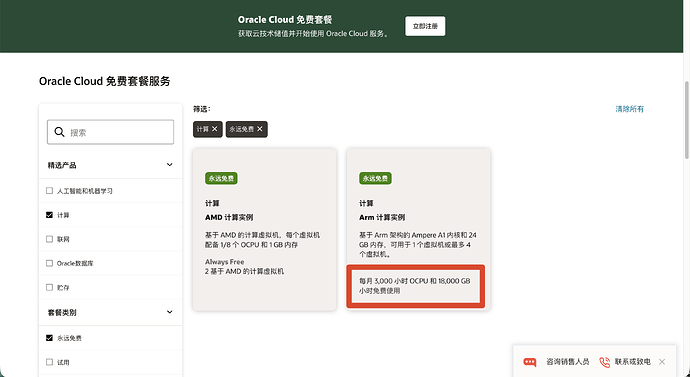
Task: Remove the 计算 filter chip X
Action: tap(215, 129)
